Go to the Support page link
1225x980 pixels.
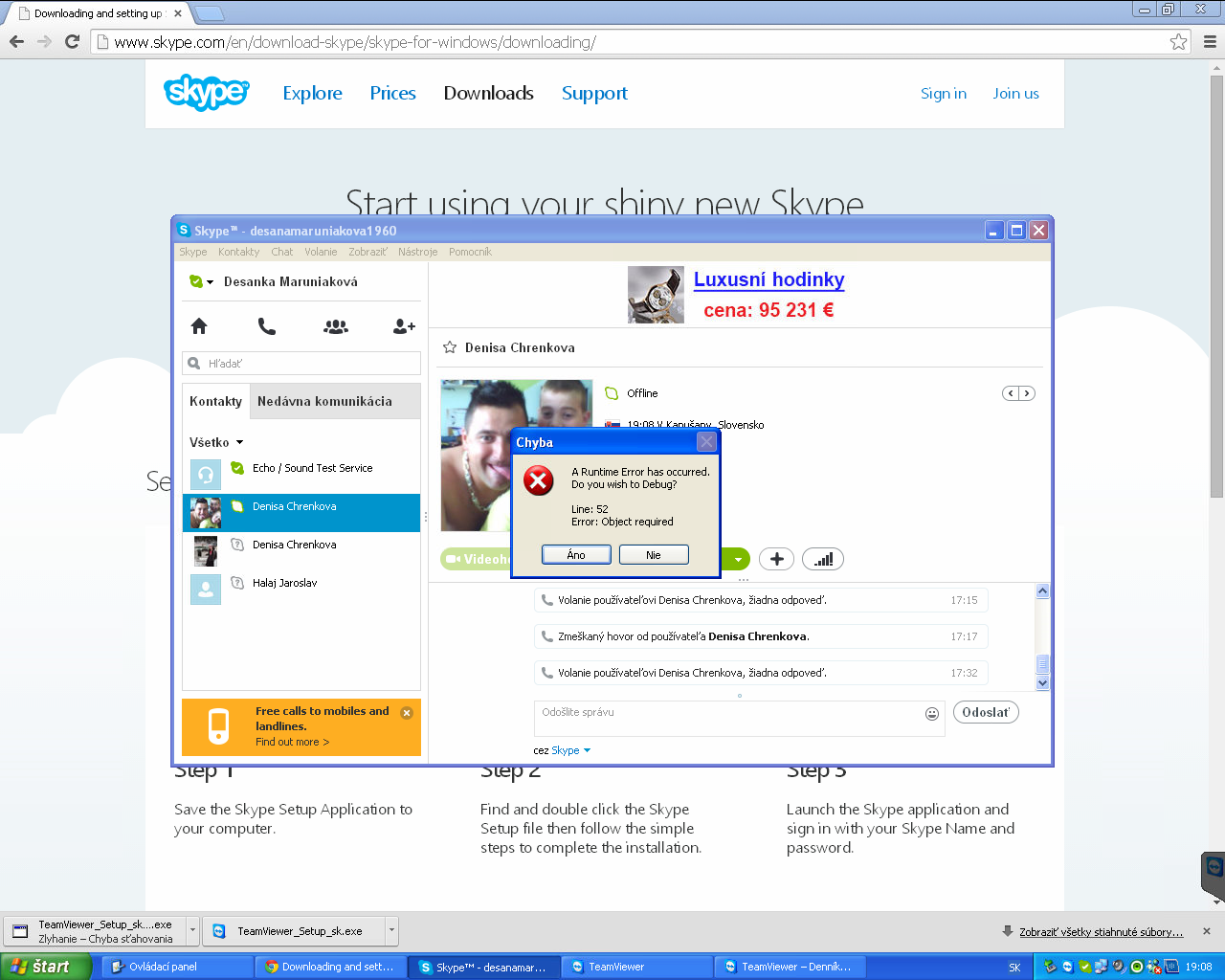pyautogui.click(x=594, y=93)
